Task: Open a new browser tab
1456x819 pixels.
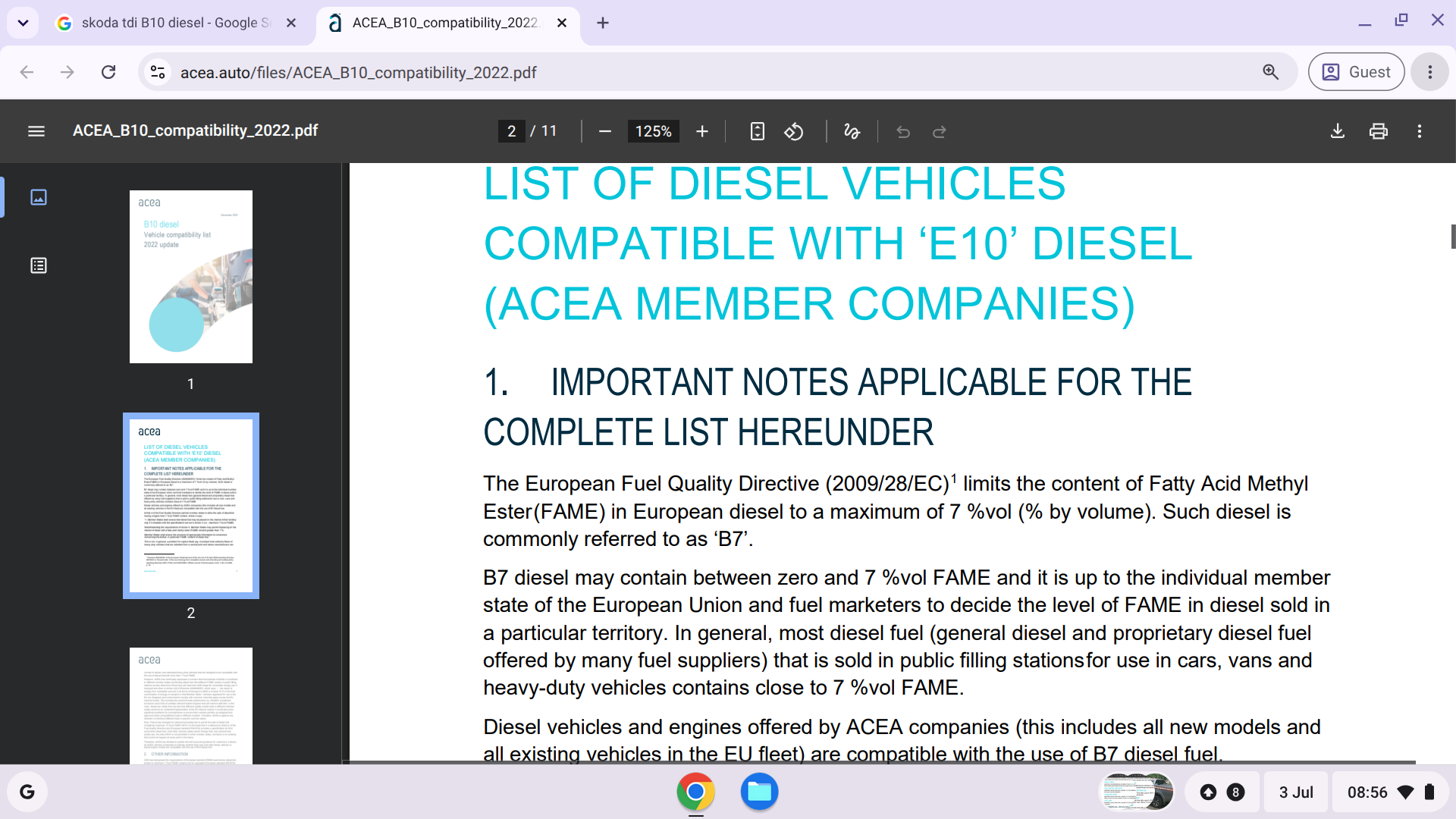Action: pos(603,23)
